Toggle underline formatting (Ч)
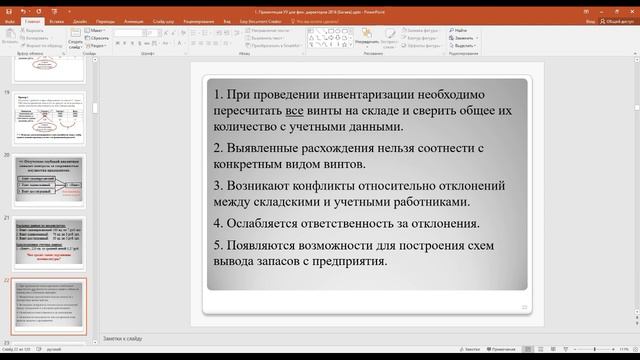640x360 pixels. tap(132, 43)
